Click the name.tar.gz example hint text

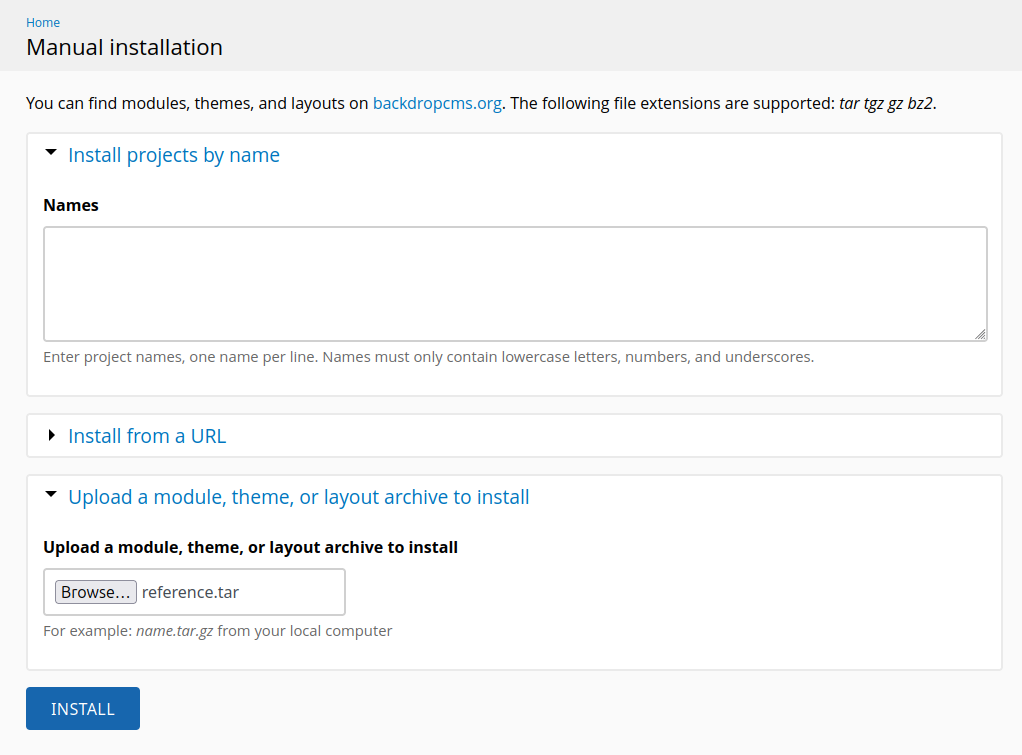pos(175,631)
